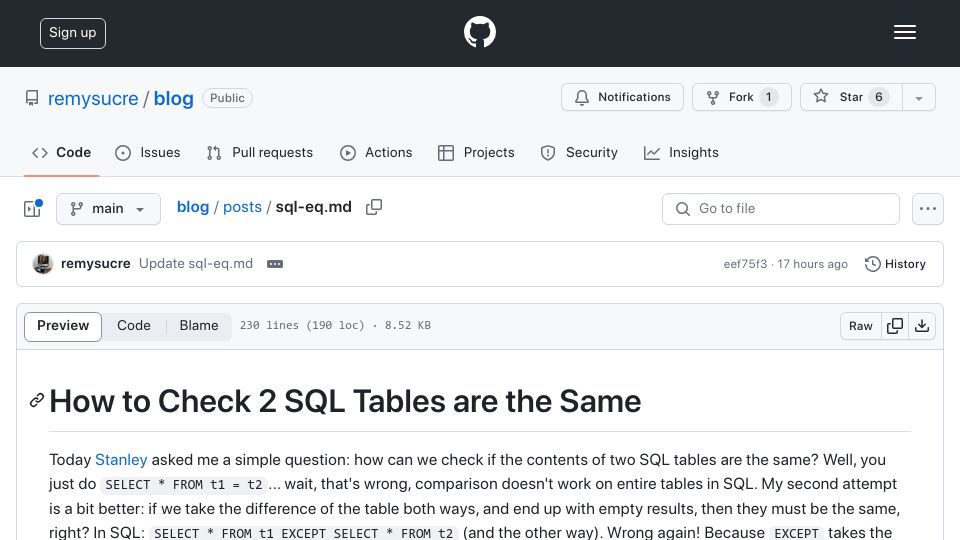The width and height of the screenshot is (960, 540).
Task: Switch to the Security tab
Action: coord(579,152)
